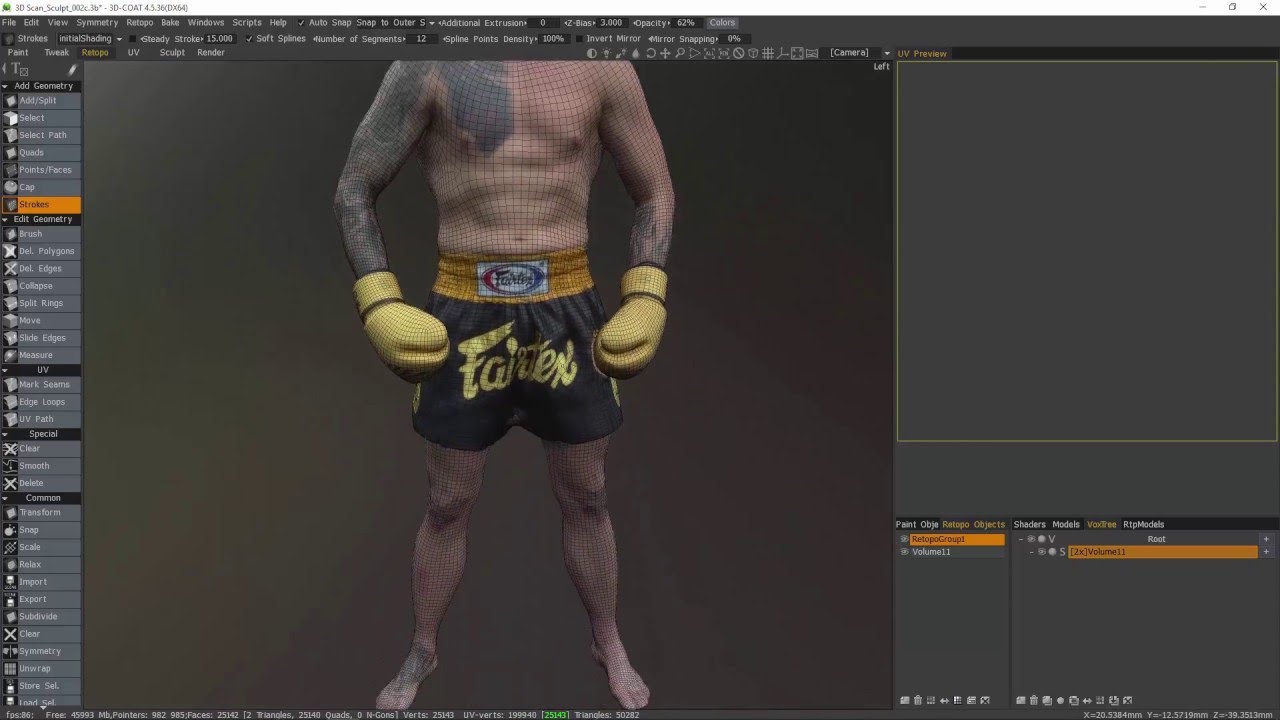The image size is (1280, 720).
Task: Select the Mark Seams tool
Action: [x=41, y=384]
